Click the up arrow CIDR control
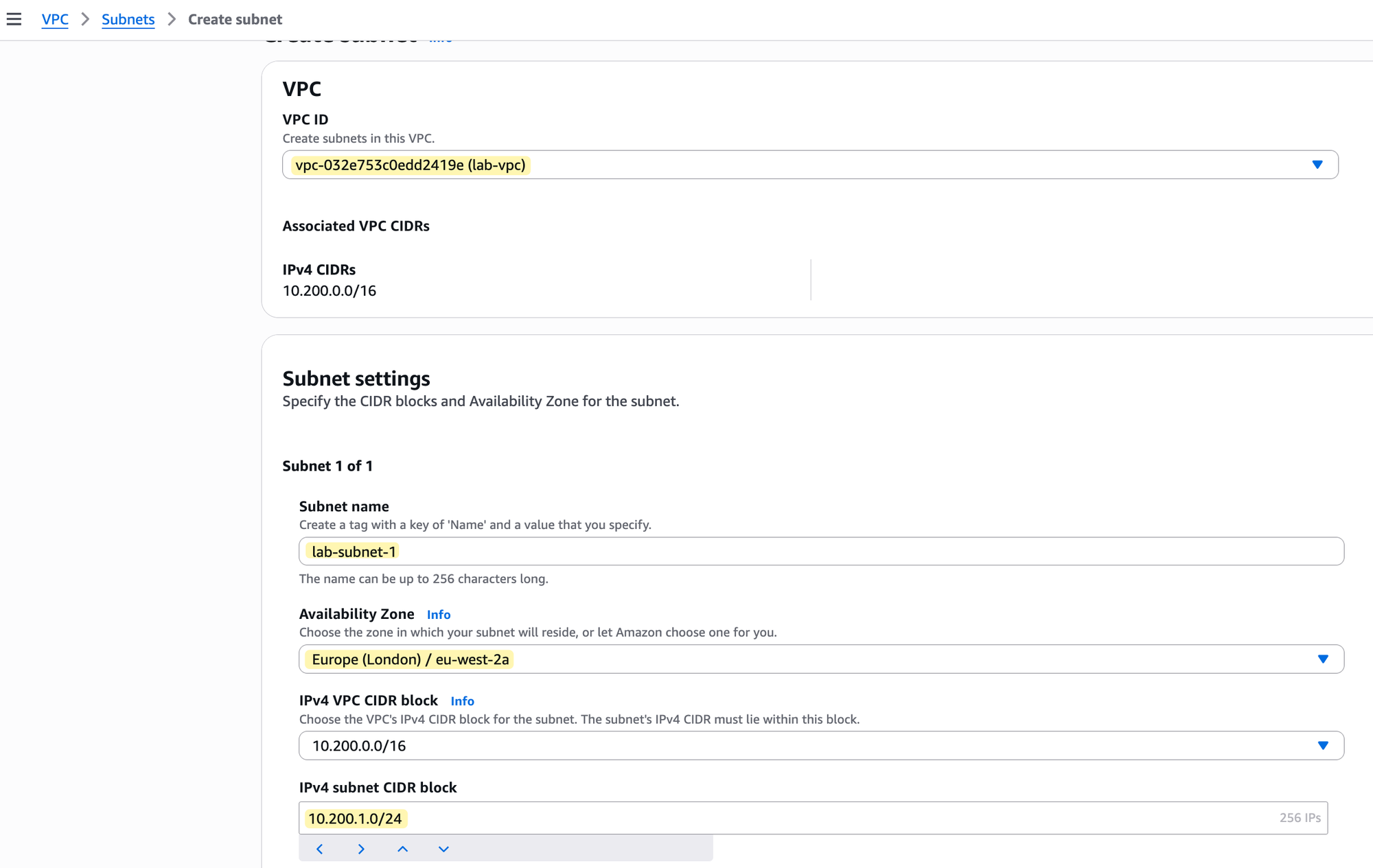 click(x=402, y=849)
